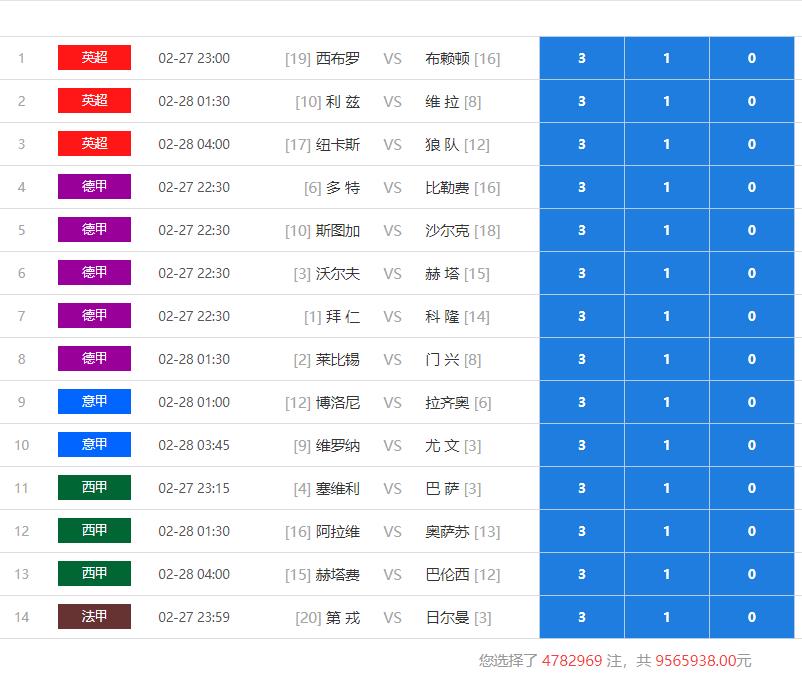Toggle the 3 option for 阿拉维 vs 奥萨苏
Viewport: 802px width, 678px height.
(582, 531)
